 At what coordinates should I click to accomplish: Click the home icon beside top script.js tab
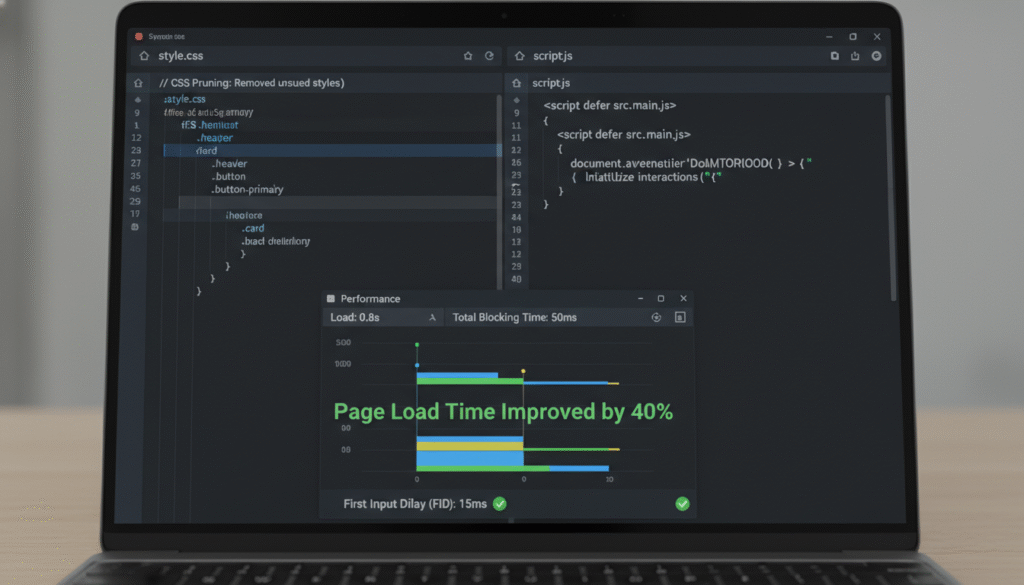(519, 57)
